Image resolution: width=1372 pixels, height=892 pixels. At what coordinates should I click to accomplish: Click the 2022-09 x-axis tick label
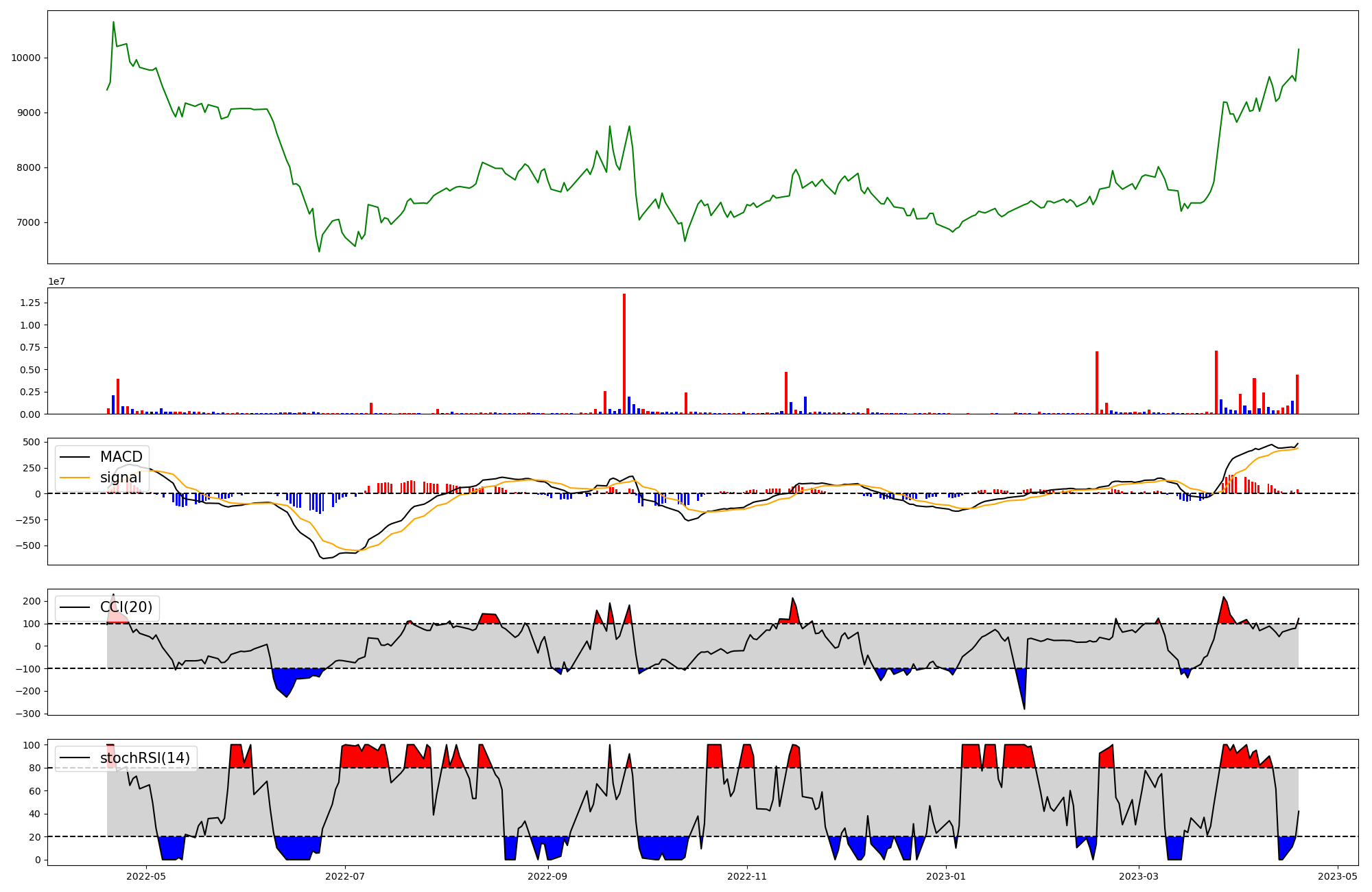point(548,876)
